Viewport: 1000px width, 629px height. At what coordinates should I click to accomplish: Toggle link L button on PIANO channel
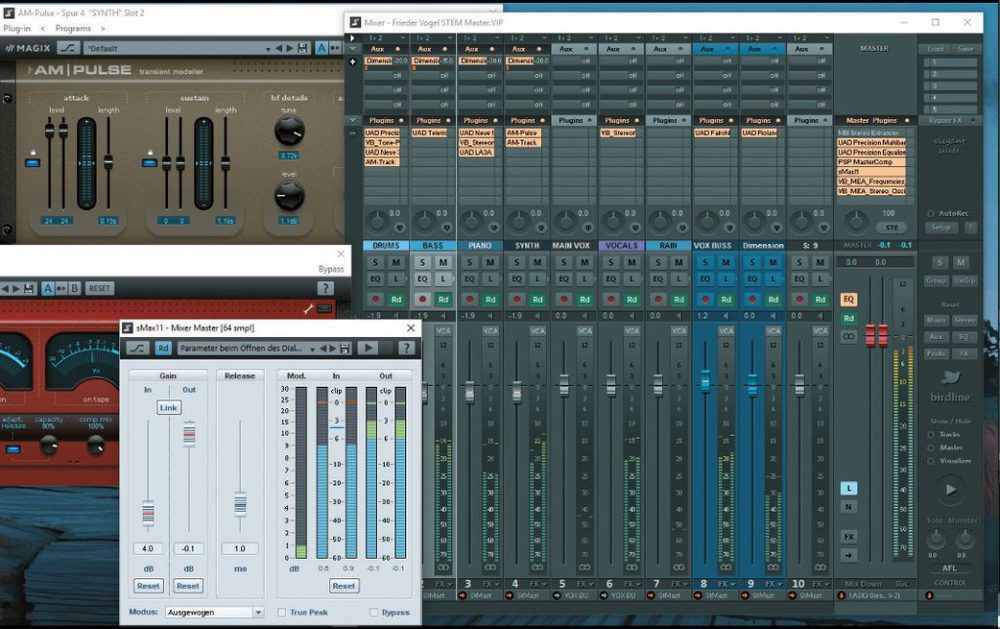pos(490,279)
